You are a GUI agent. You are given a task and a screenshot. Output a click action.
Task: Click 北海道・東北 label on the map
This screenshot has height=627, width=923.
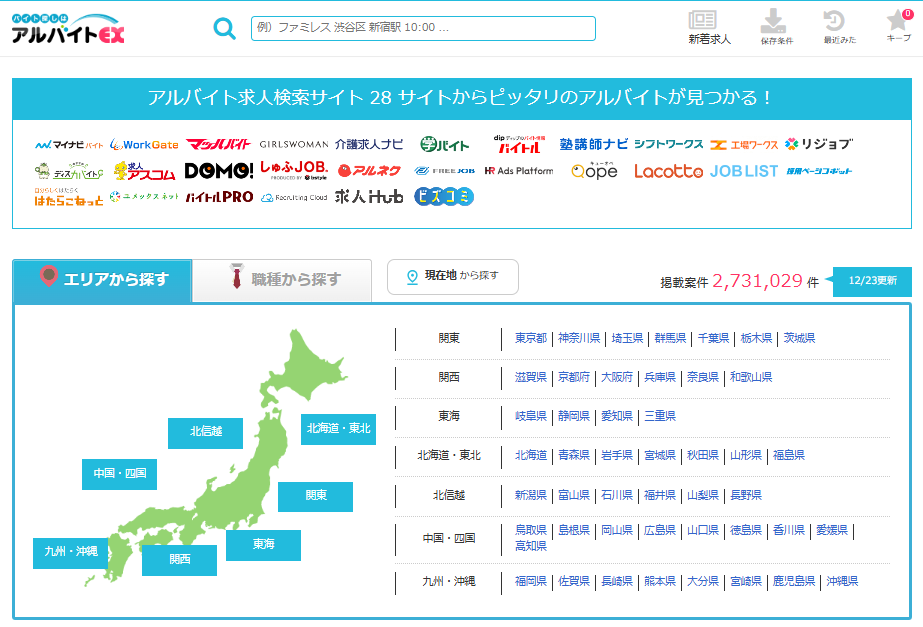point(338,429)
